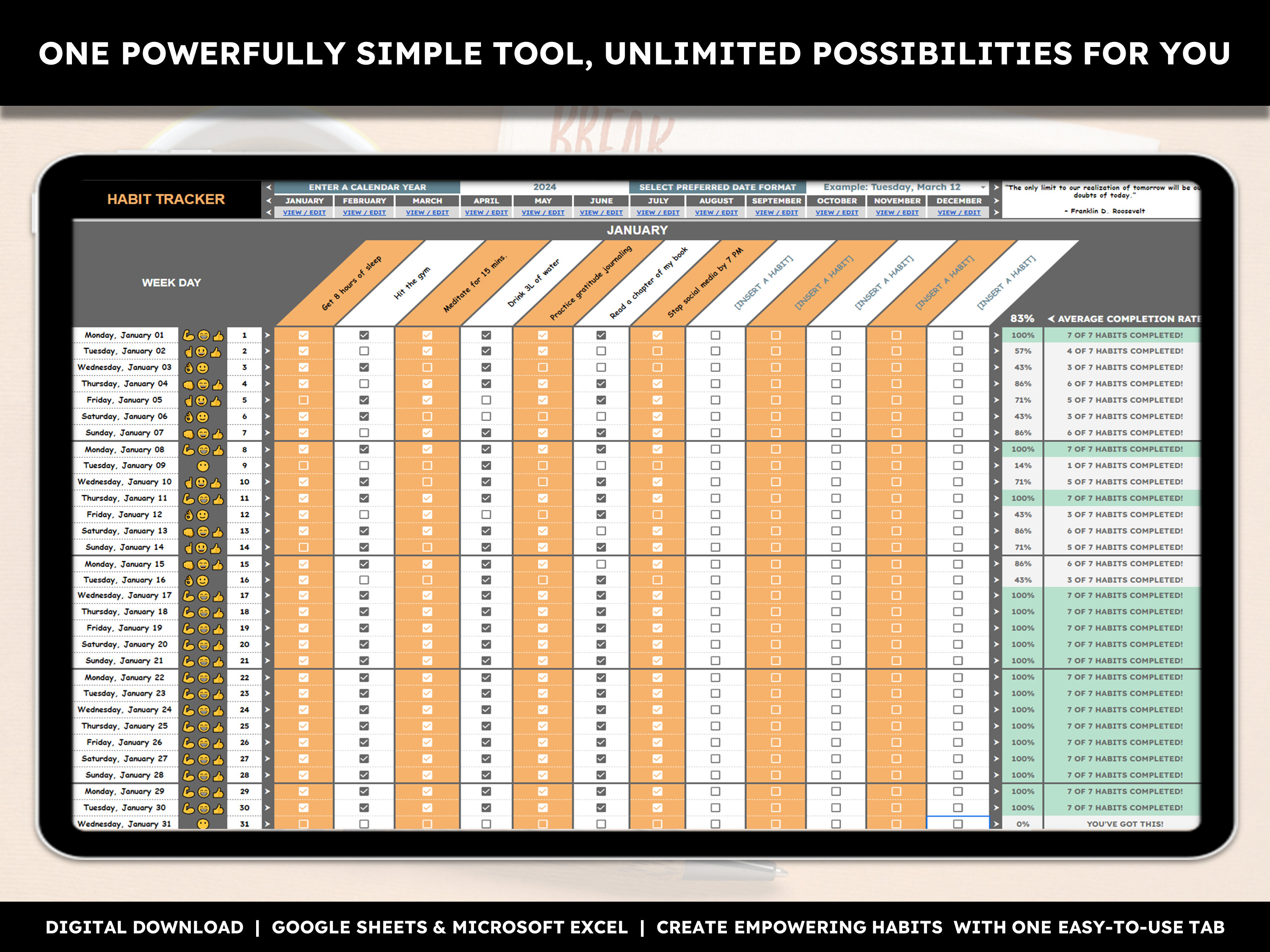
Task: Click thumbs up emoji on Sunday, January 14
Action: coord(216,548)
